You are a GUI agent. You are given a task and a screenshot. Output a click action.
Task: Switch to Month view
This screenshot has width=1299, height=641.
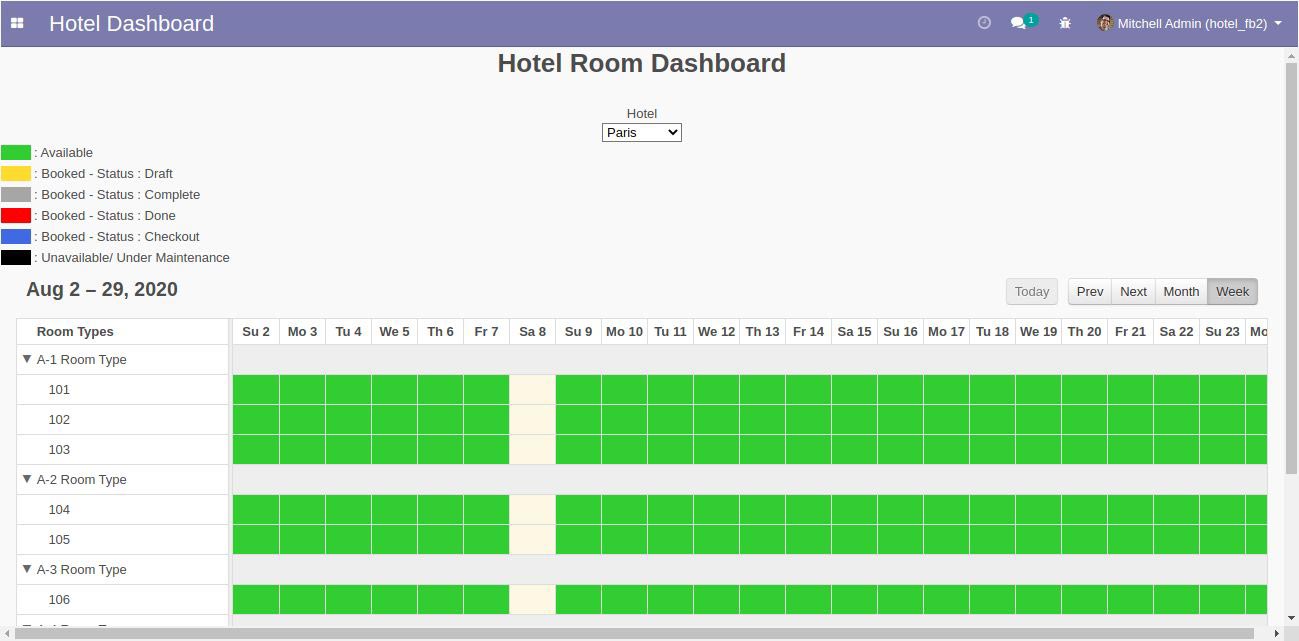[x=1181, y=291]
